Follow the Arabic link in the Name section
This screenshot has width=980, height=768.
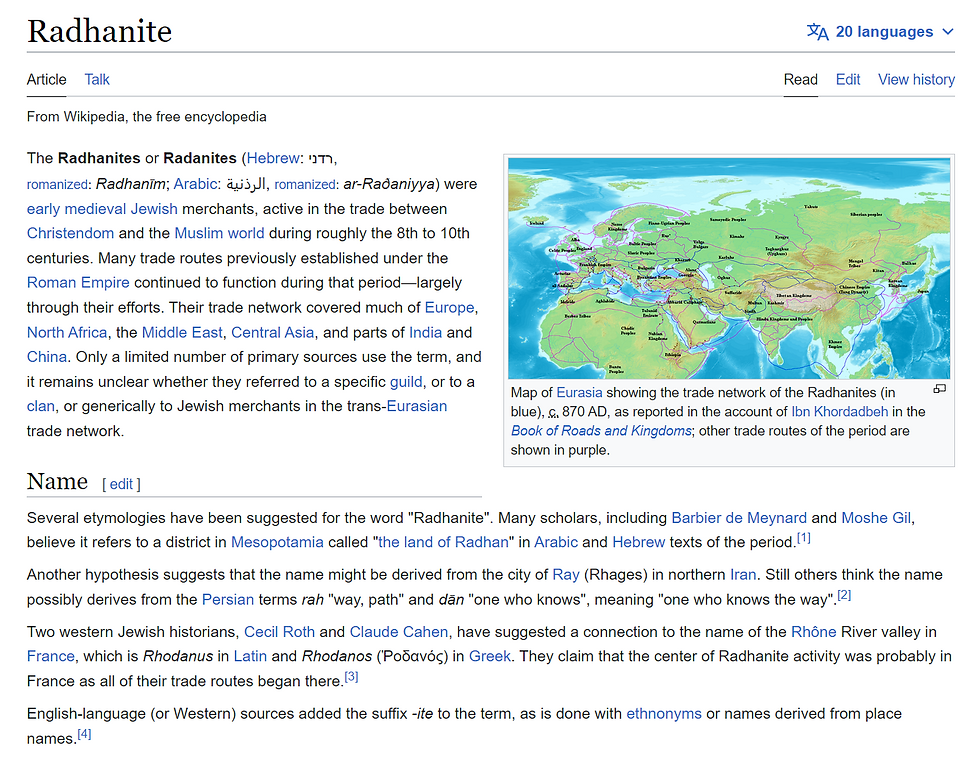pyautogui.click(x=556, y=542)
